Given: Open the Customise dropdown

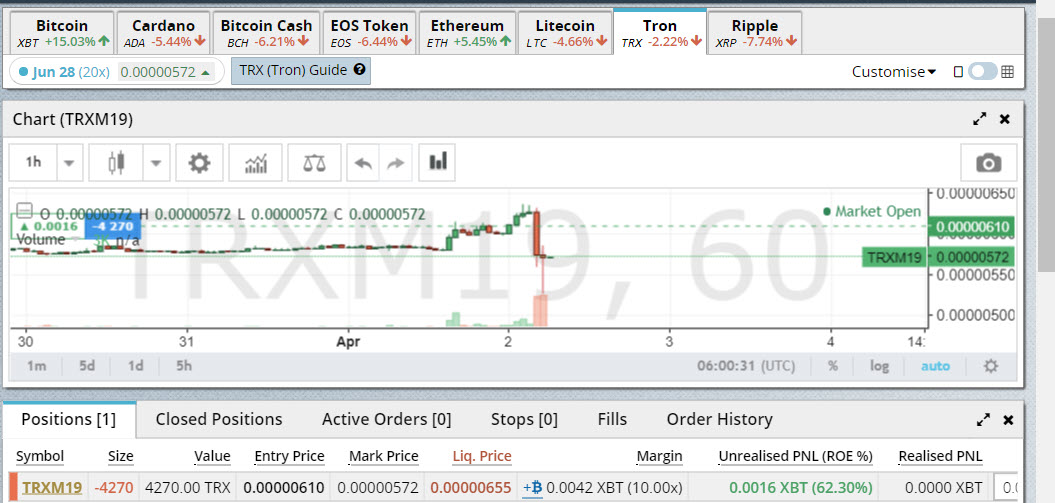Looking at the screenshot, I should (x=894, y=71).
